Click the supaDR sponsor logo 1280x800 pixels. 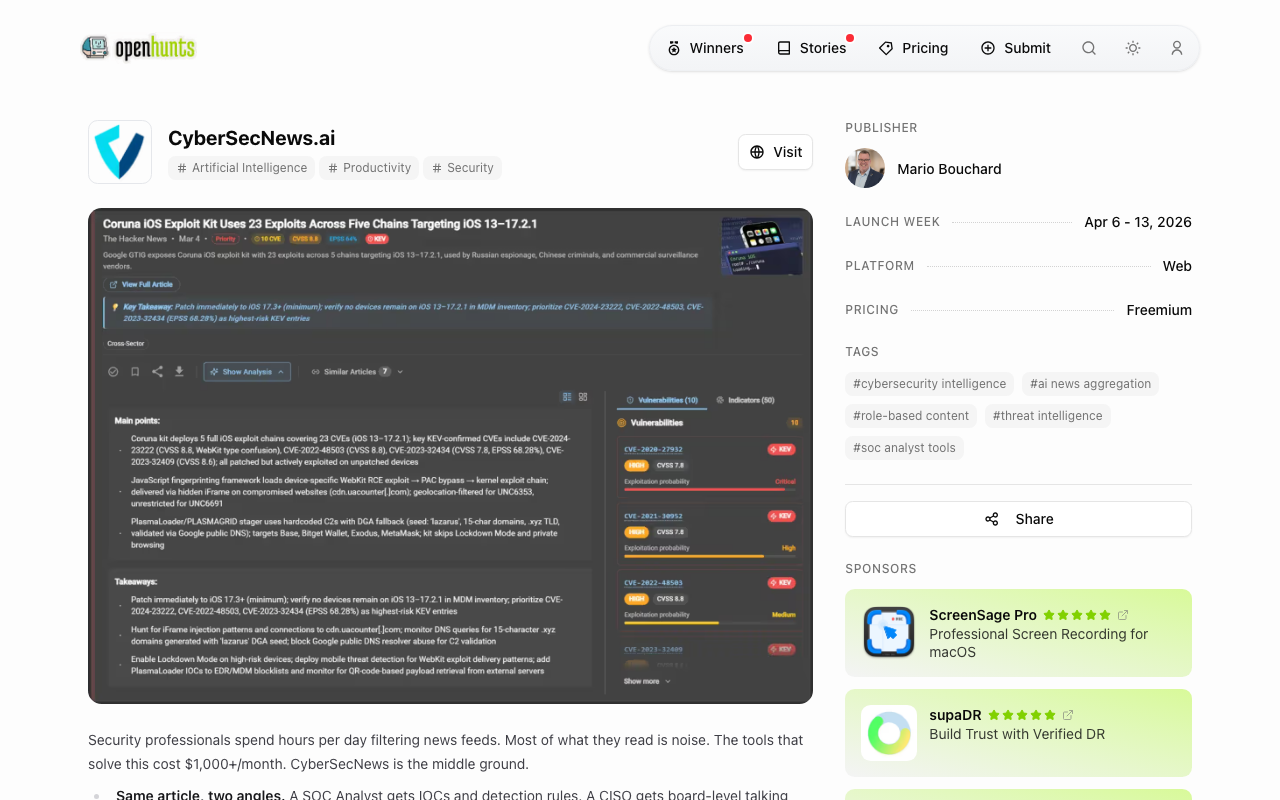pyautogui.click(x=889, y=733)
